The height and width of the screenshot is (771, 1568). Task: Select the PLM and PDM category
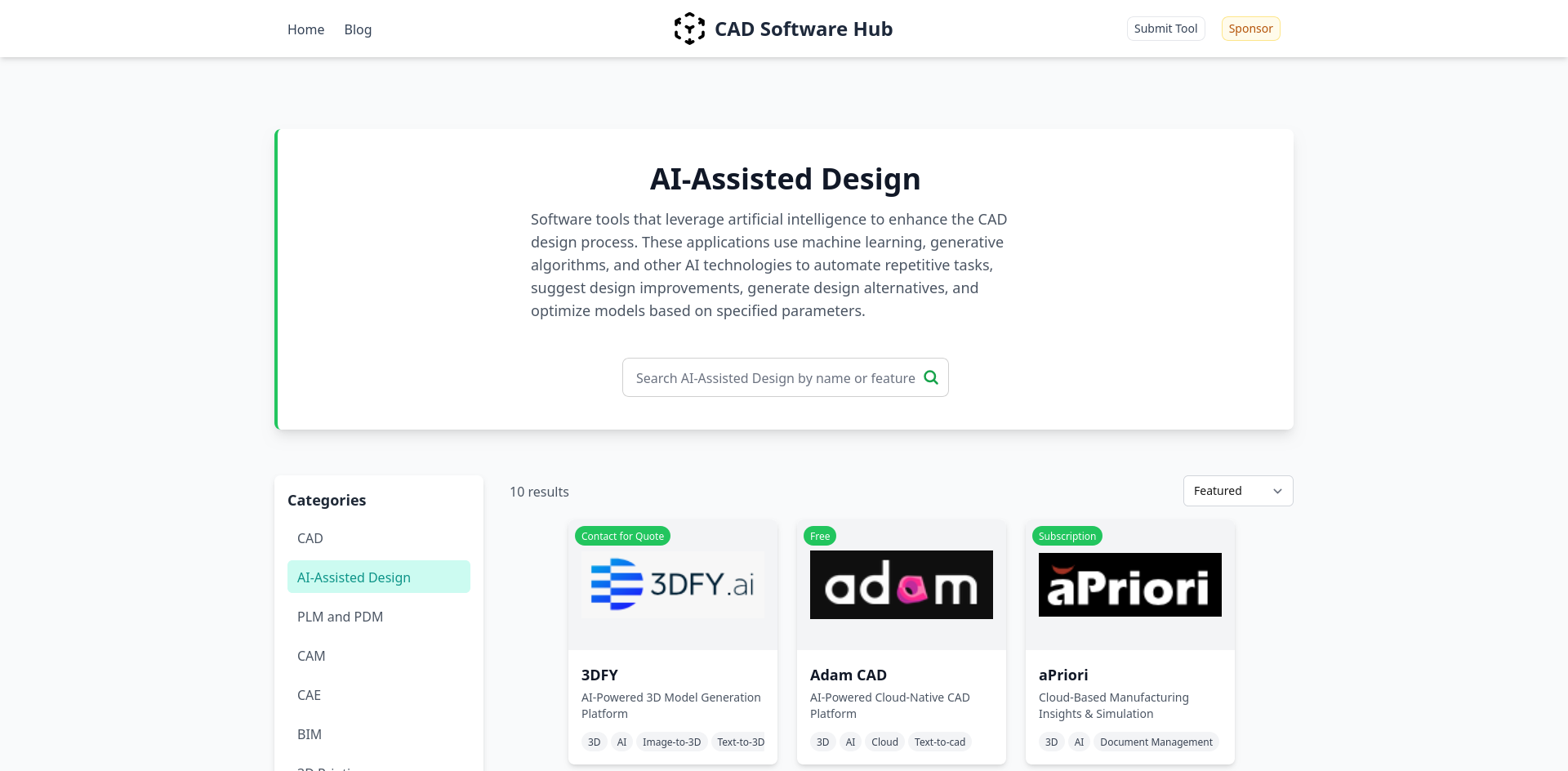379,617
